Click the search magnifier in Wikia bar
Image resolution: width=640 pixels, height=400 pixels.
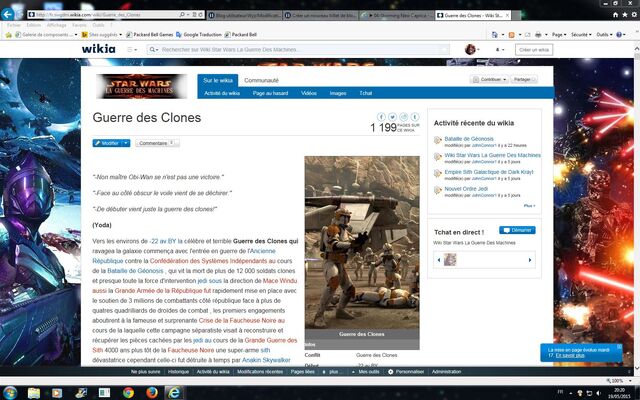click(152, 49)
